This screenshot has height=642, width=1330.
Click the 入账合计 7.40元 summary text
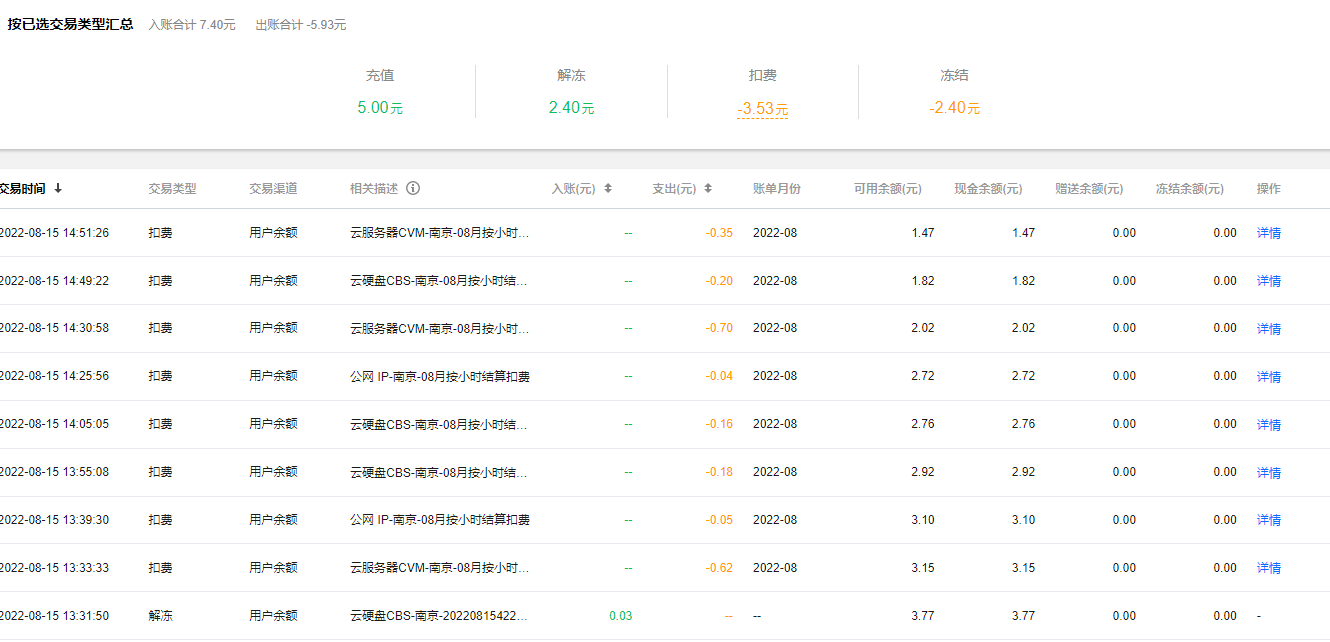point(193,24)
